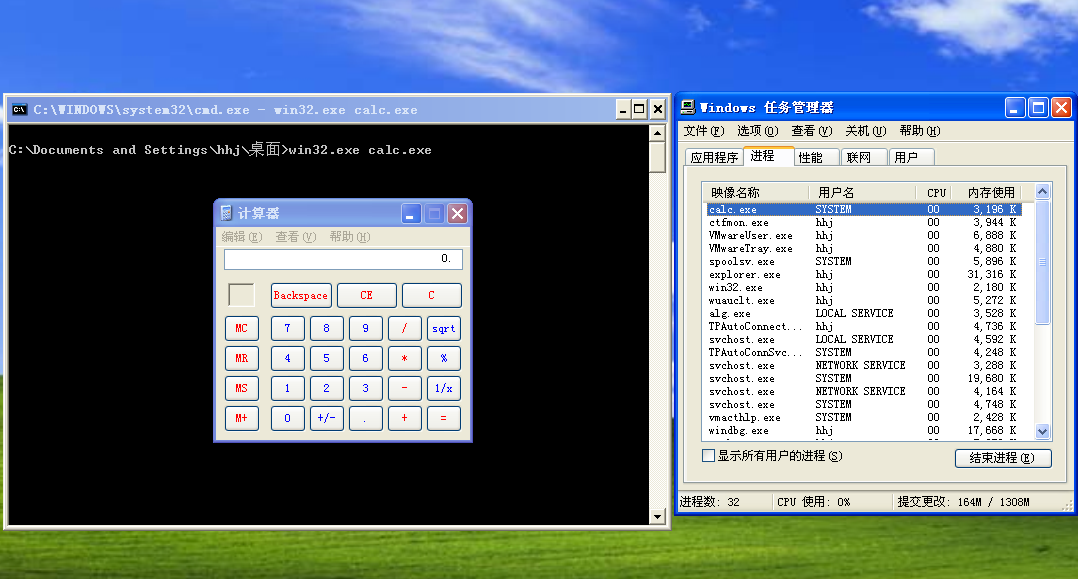Viewport: 1078px width, 579px height.
Task: Select the win32.exe process row
Action: pos(864,287)
